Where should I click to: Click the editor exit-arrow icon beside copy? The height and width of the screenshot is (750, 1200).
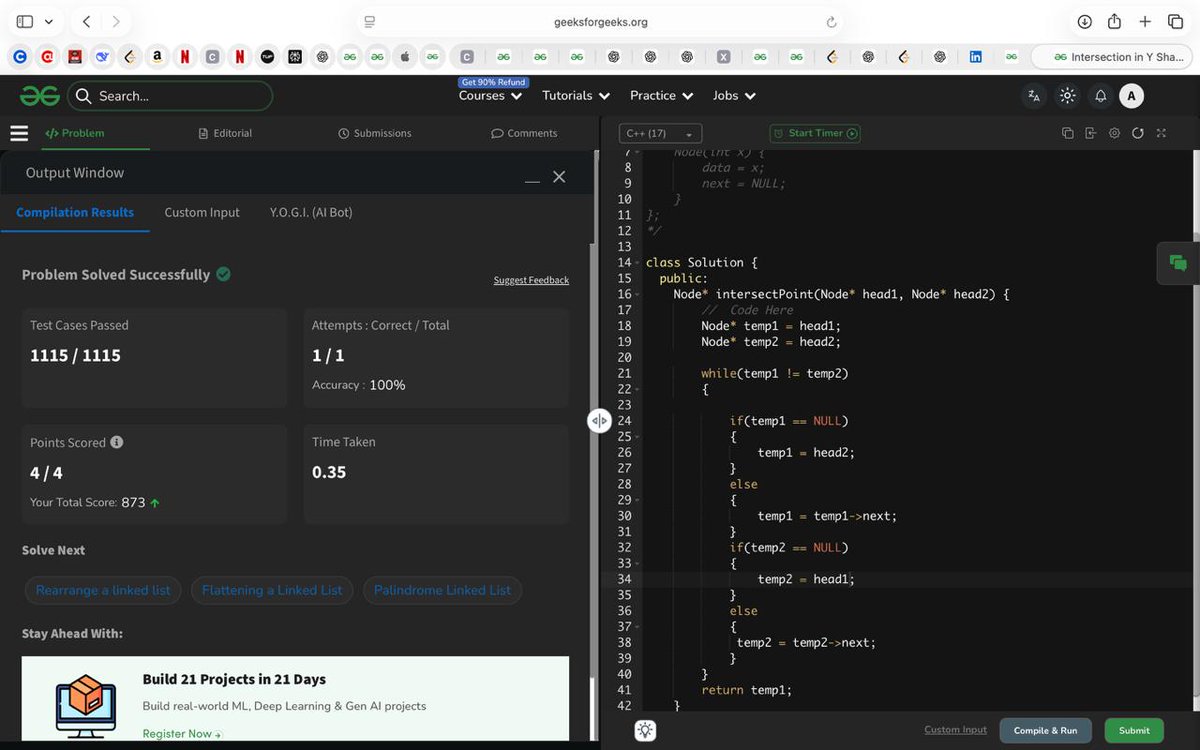1090,133
